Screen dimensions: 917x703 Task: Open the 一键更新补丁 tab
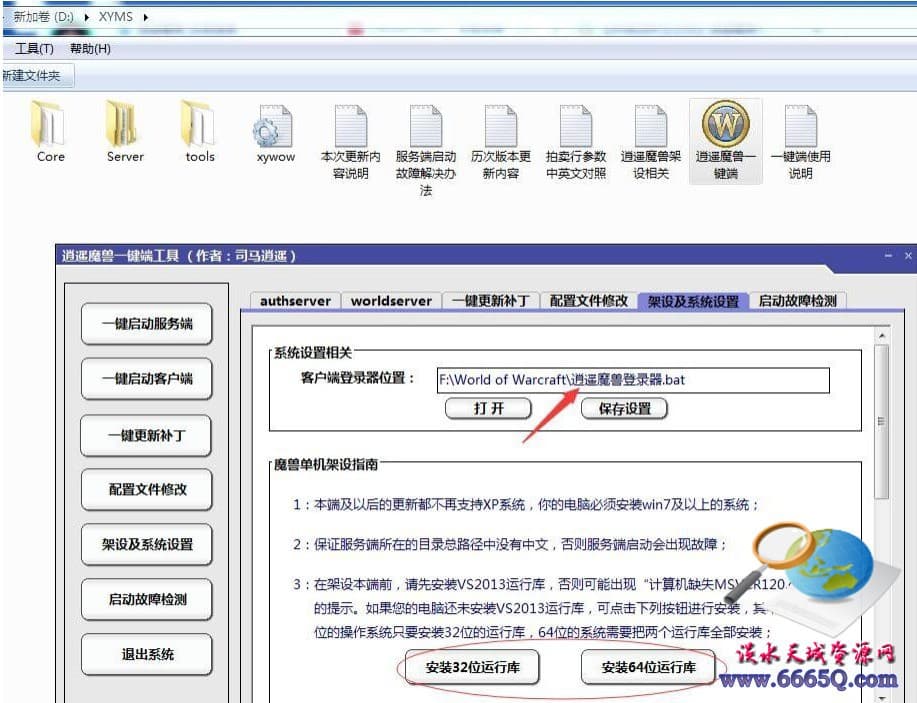[x=490, y=301]
